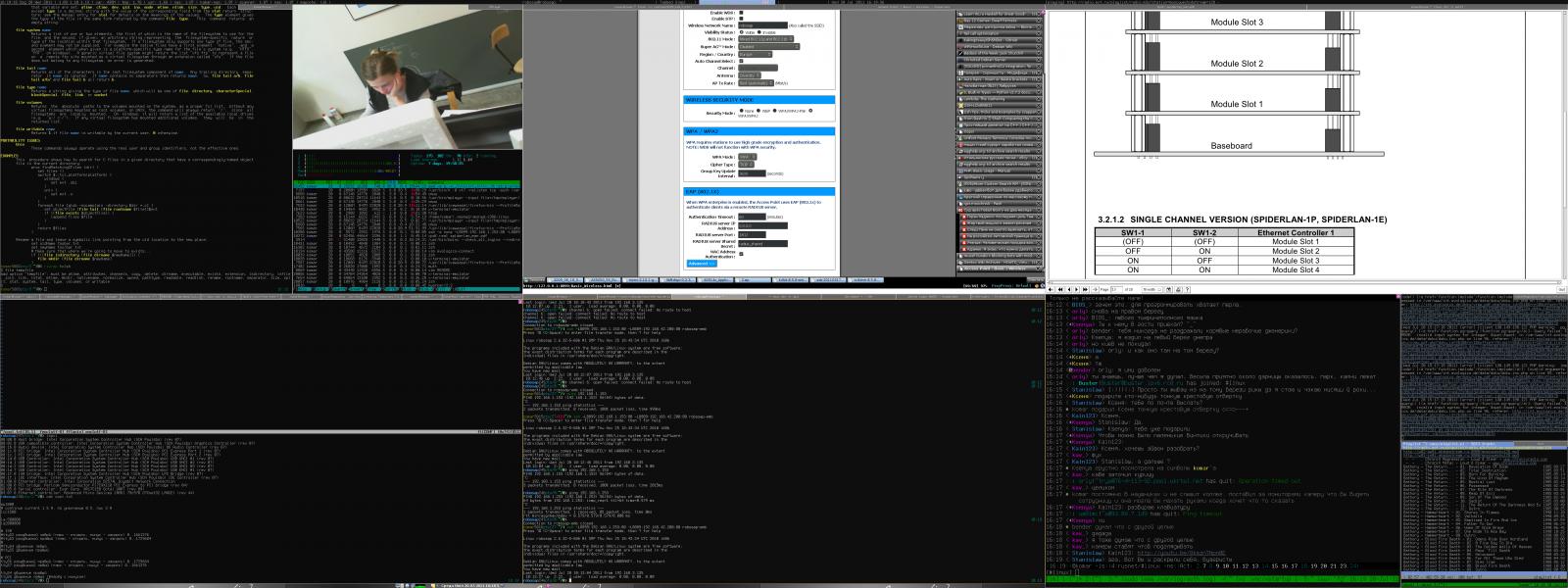Click the Baseboard diagram label

pos(1231,146)
